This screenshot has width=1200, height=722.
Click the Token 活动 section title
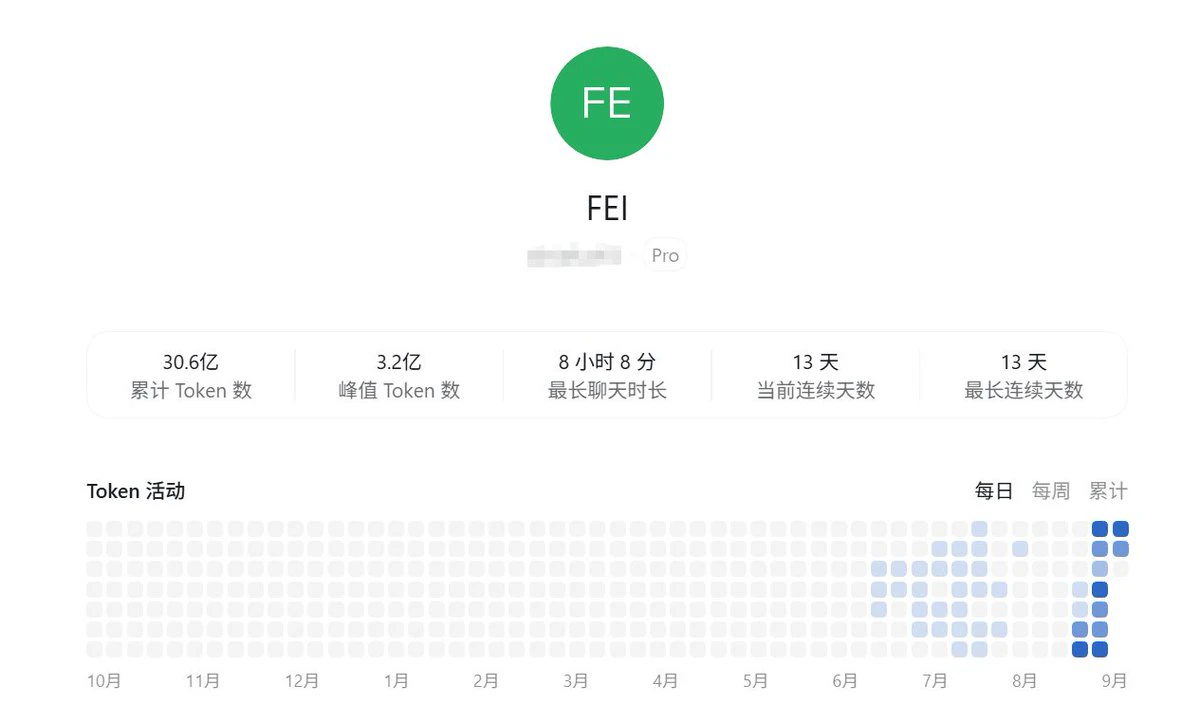pos(136,491)
